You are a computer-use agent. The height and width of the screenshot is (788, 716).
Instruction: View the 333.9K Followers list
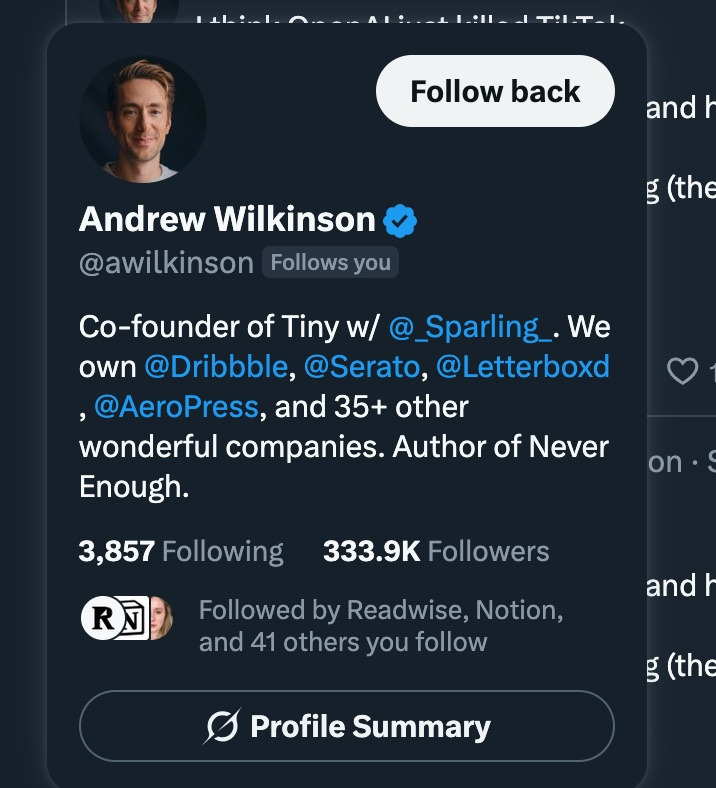click(x=436, y=551)
